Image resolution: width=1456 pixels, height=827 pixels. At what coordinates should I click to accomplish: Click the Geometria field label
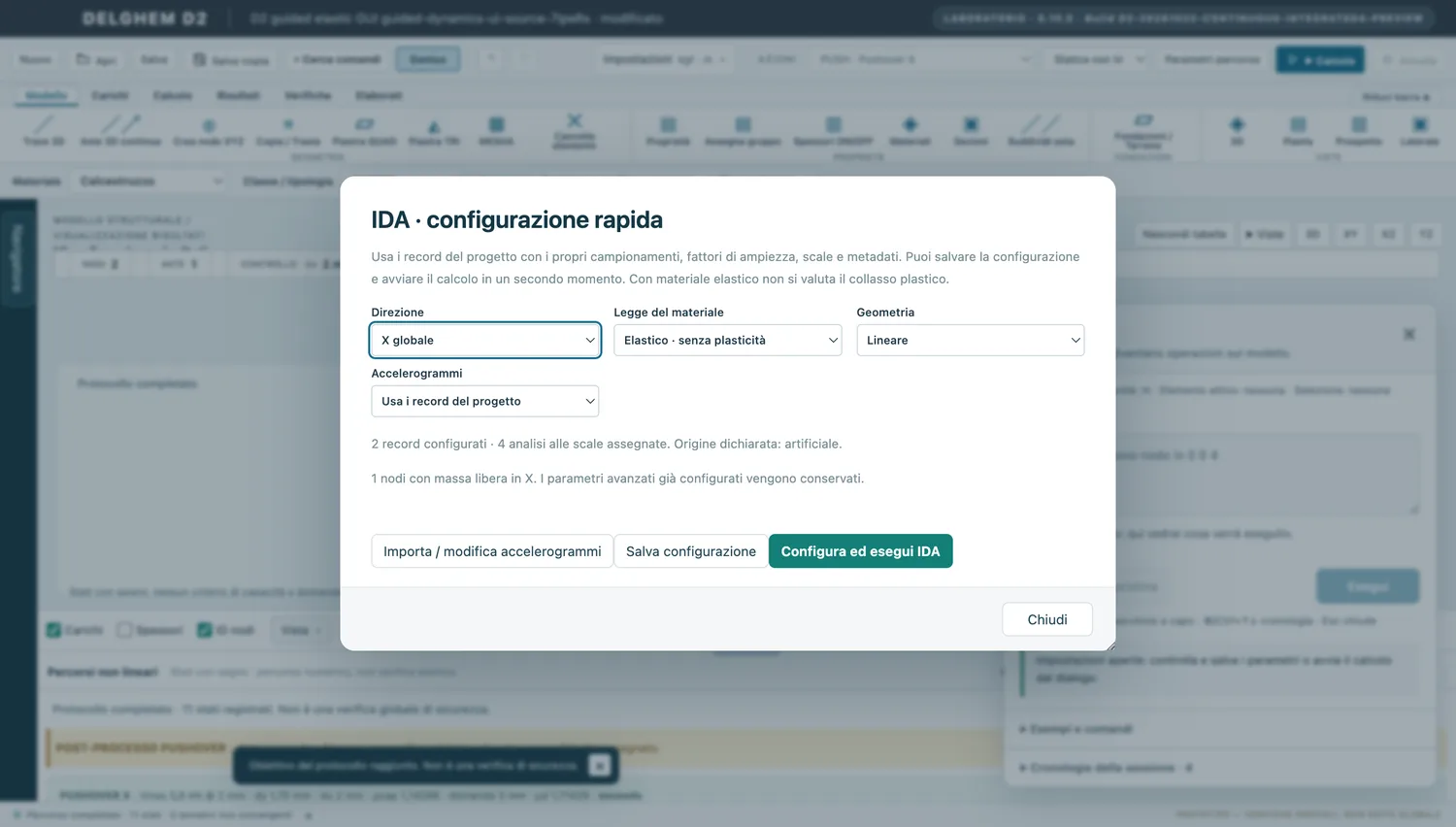(x=886, y=313)
